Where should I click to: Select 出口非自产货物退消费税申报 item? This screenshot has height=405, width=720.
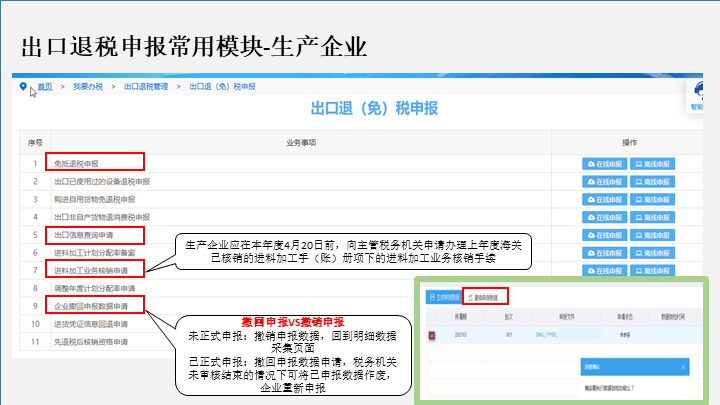point(102,217)
